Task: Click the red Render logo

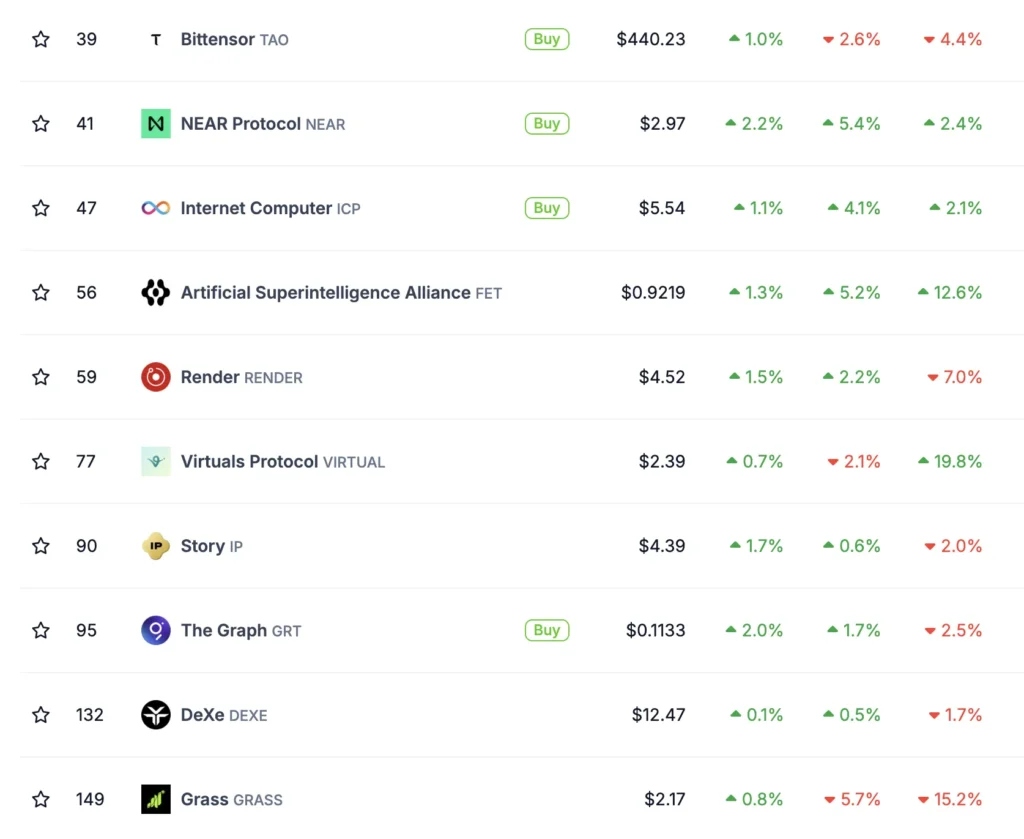Action: pyautogui.click(x=155, y=377)
